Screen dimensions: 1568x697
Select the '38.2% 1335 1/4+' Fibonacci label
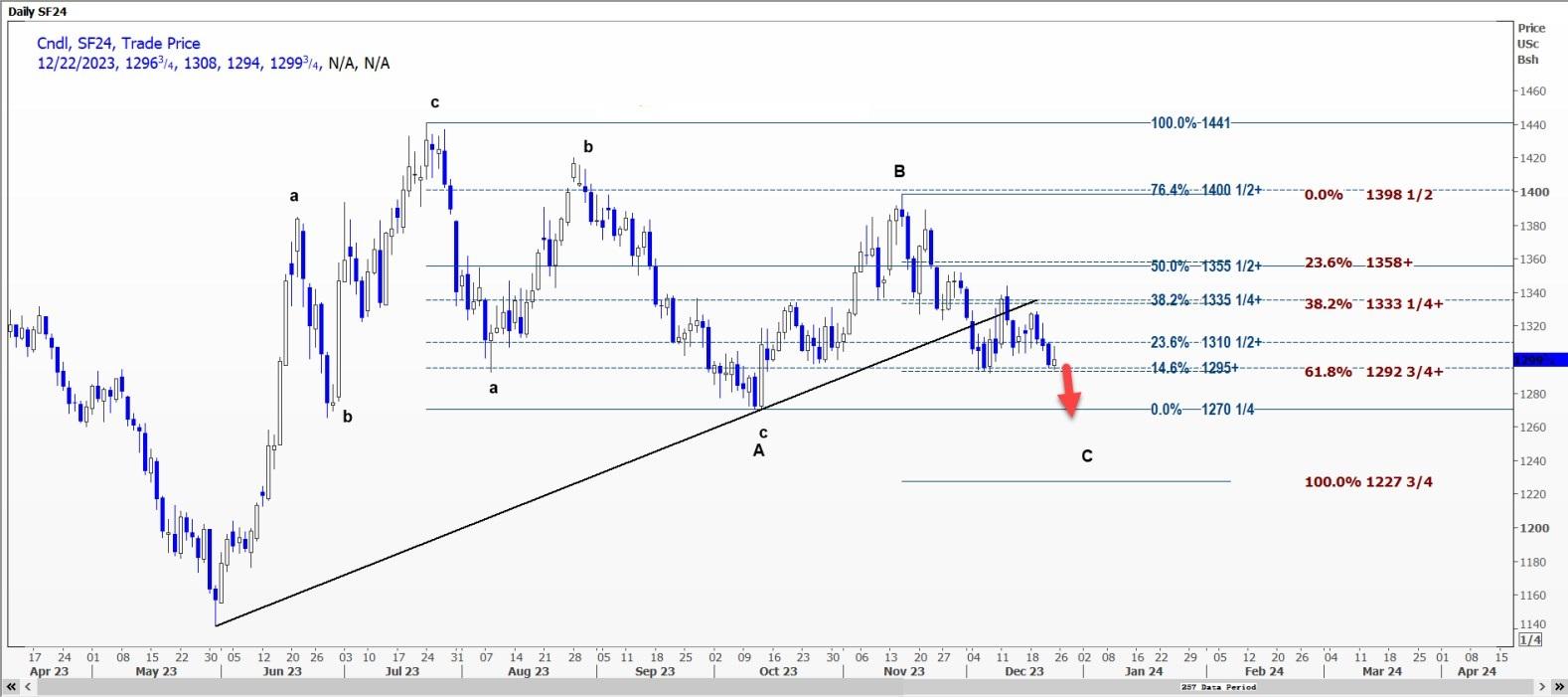click(1206, 300)
